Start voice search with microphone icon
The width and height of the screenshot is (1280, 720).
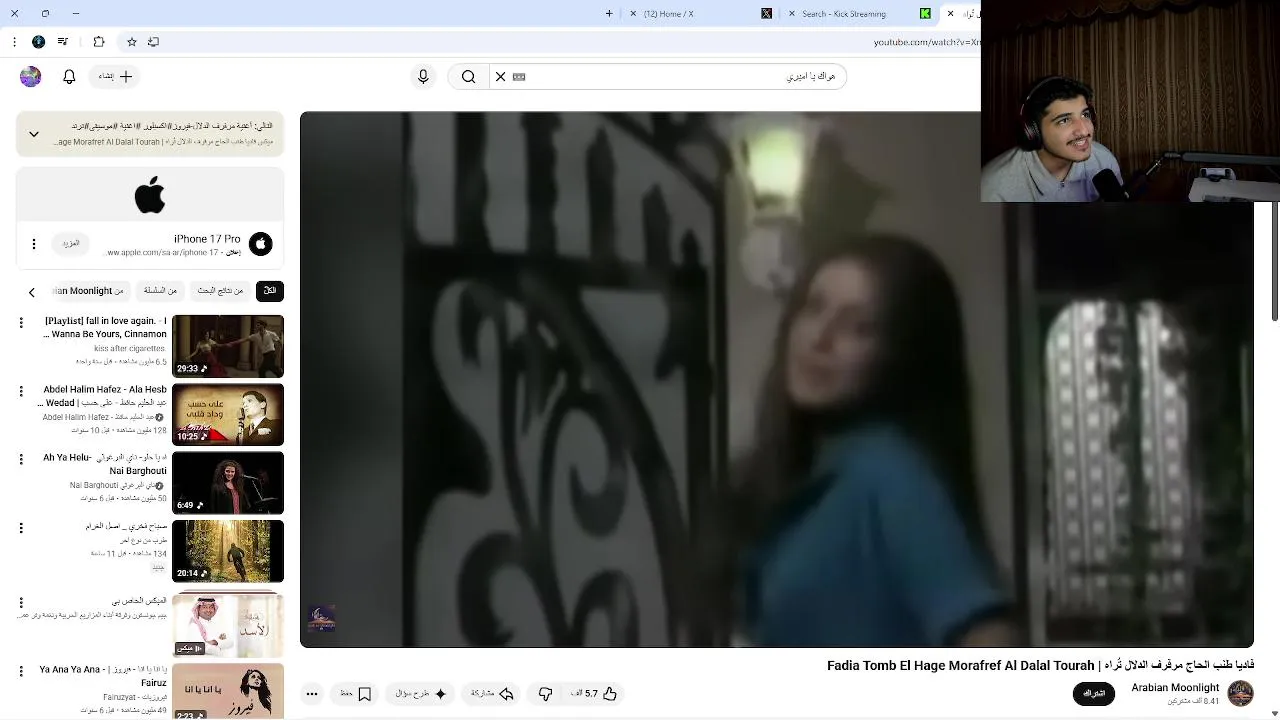pos(423,77)
